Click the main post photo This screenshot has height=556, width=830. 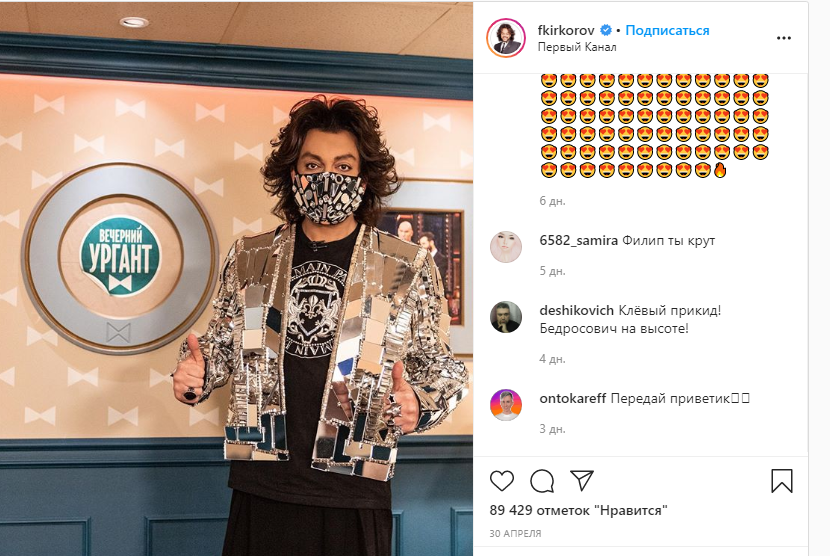(236, 279)
